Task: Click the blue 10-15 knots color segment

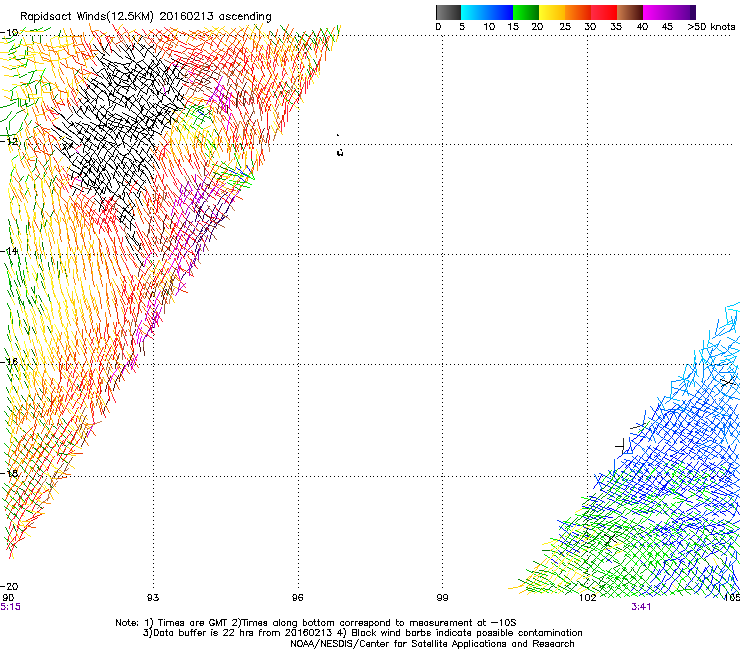Action: point(500,12)
